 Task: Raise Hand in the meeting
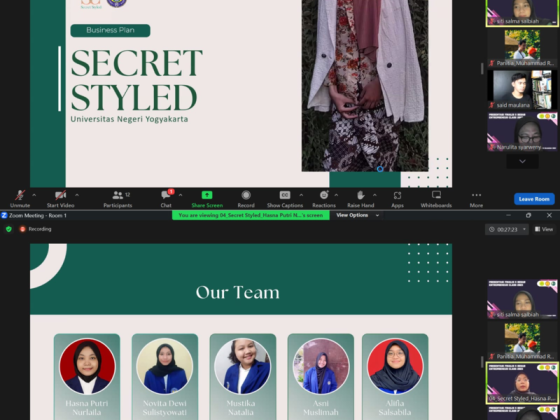pos(361,199)
